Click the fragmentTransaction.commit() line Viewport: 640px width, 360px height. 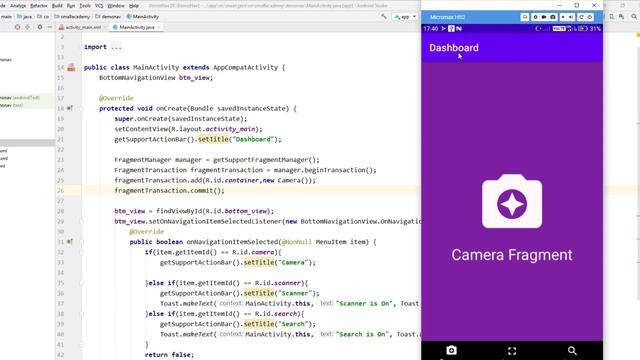tap(169, 191)
